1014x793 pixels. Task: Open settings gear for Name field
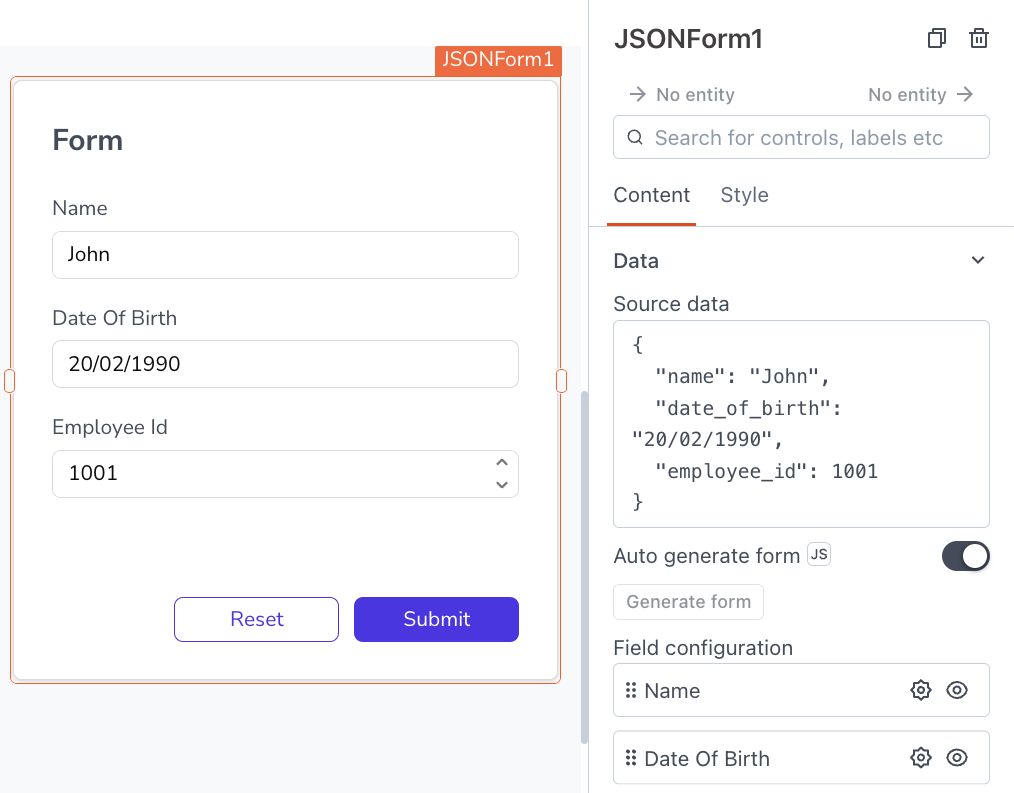click(x=920, y=690)
